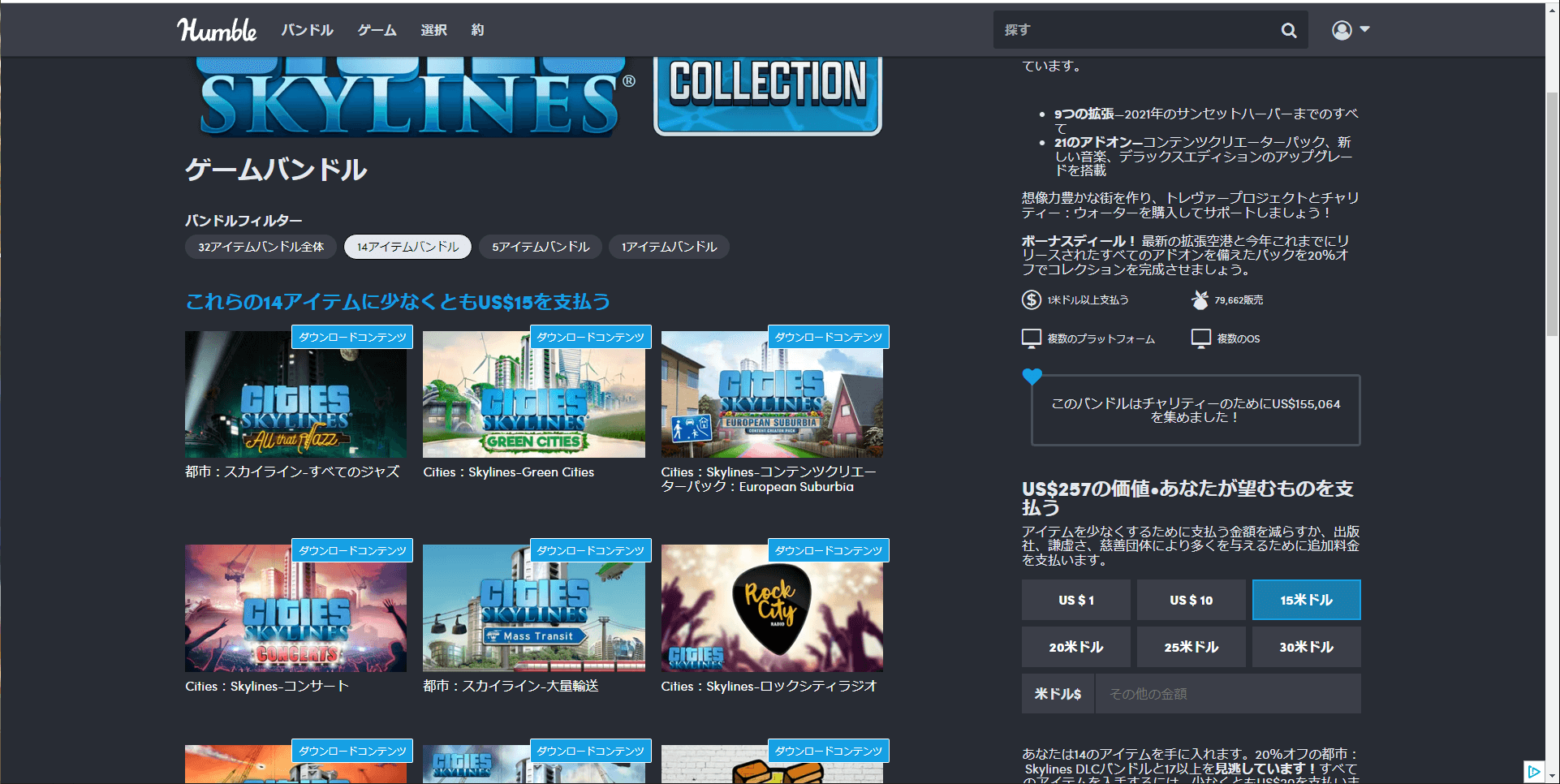The width and height of the screenshot is (1560, 784).
Task: Open the Green Cities thumbnail
Action: pyautogui.click(x=534, y=394)
